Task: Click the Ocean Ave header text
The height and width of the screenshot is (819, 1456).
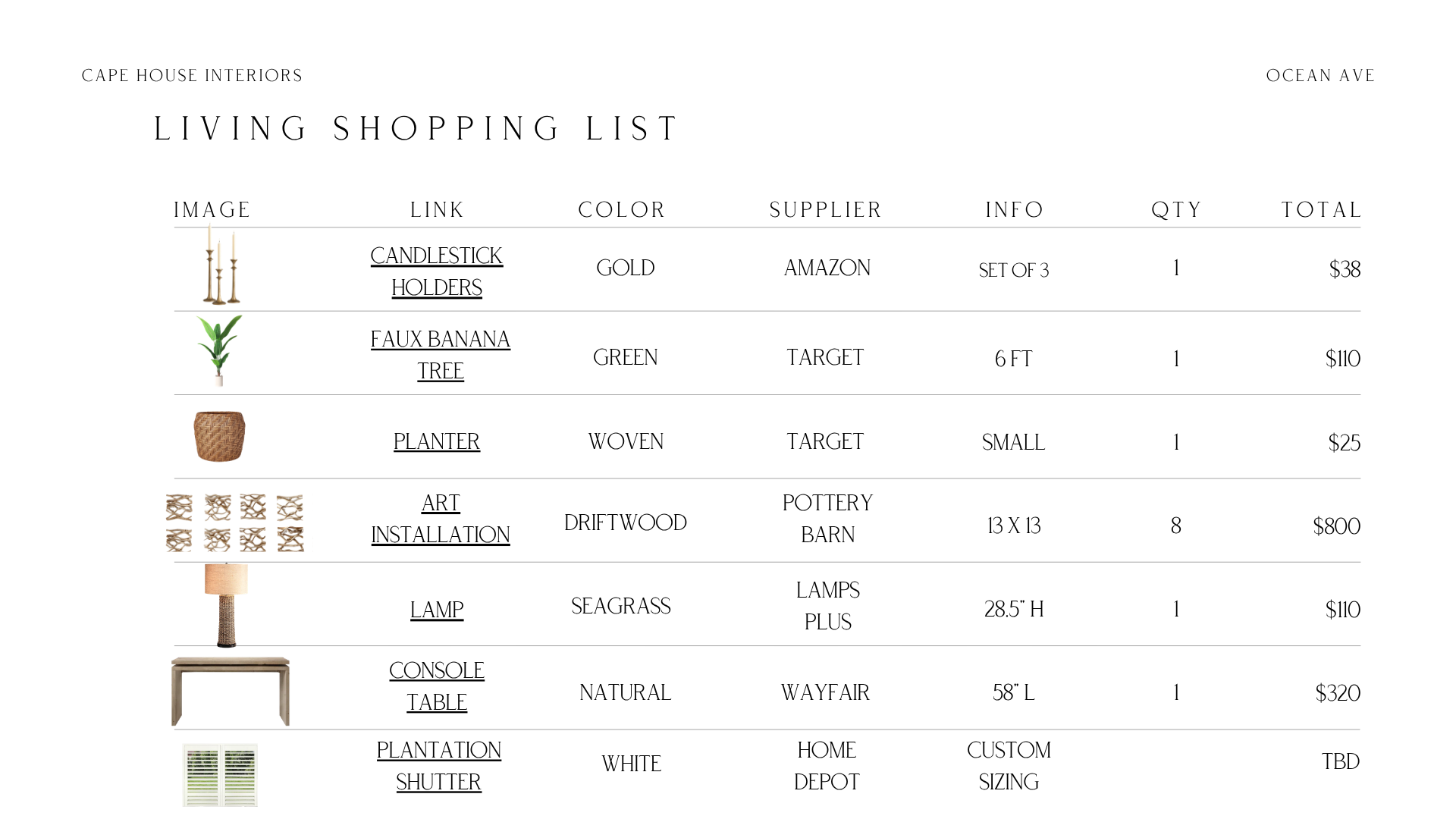Action: point(1320,76)
